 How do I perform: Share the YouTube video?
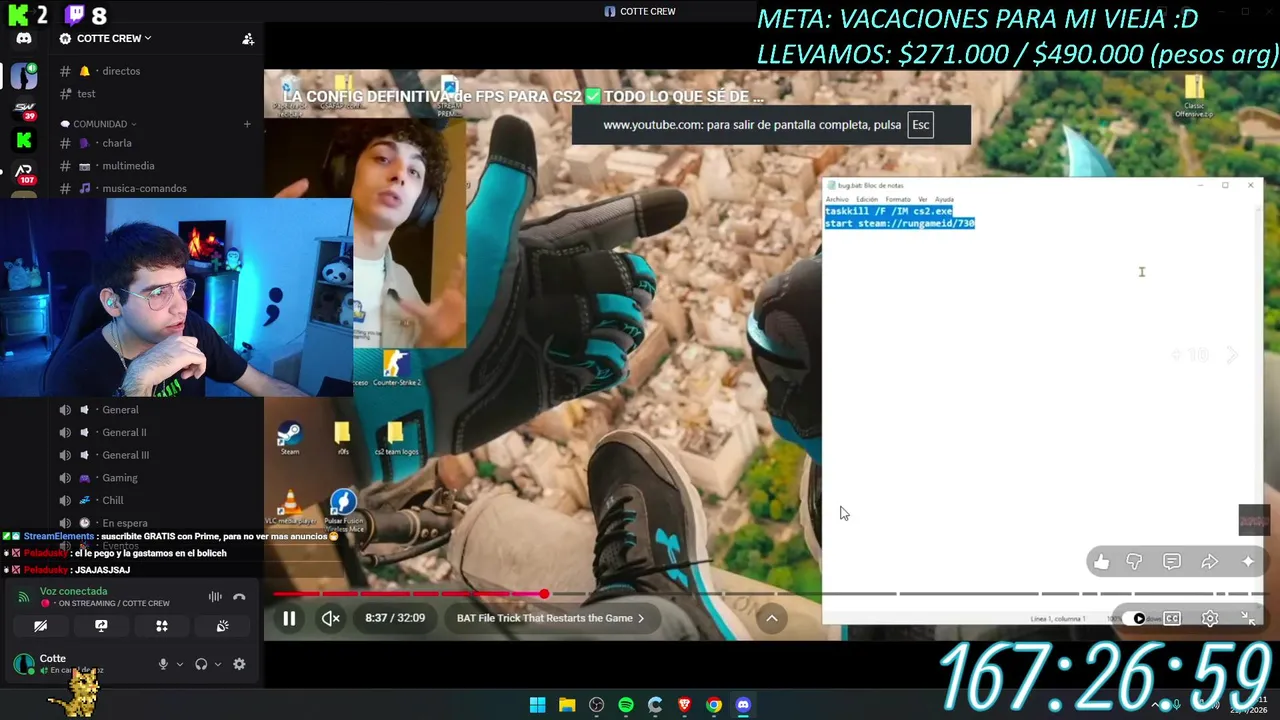(x=1210, y=562)
